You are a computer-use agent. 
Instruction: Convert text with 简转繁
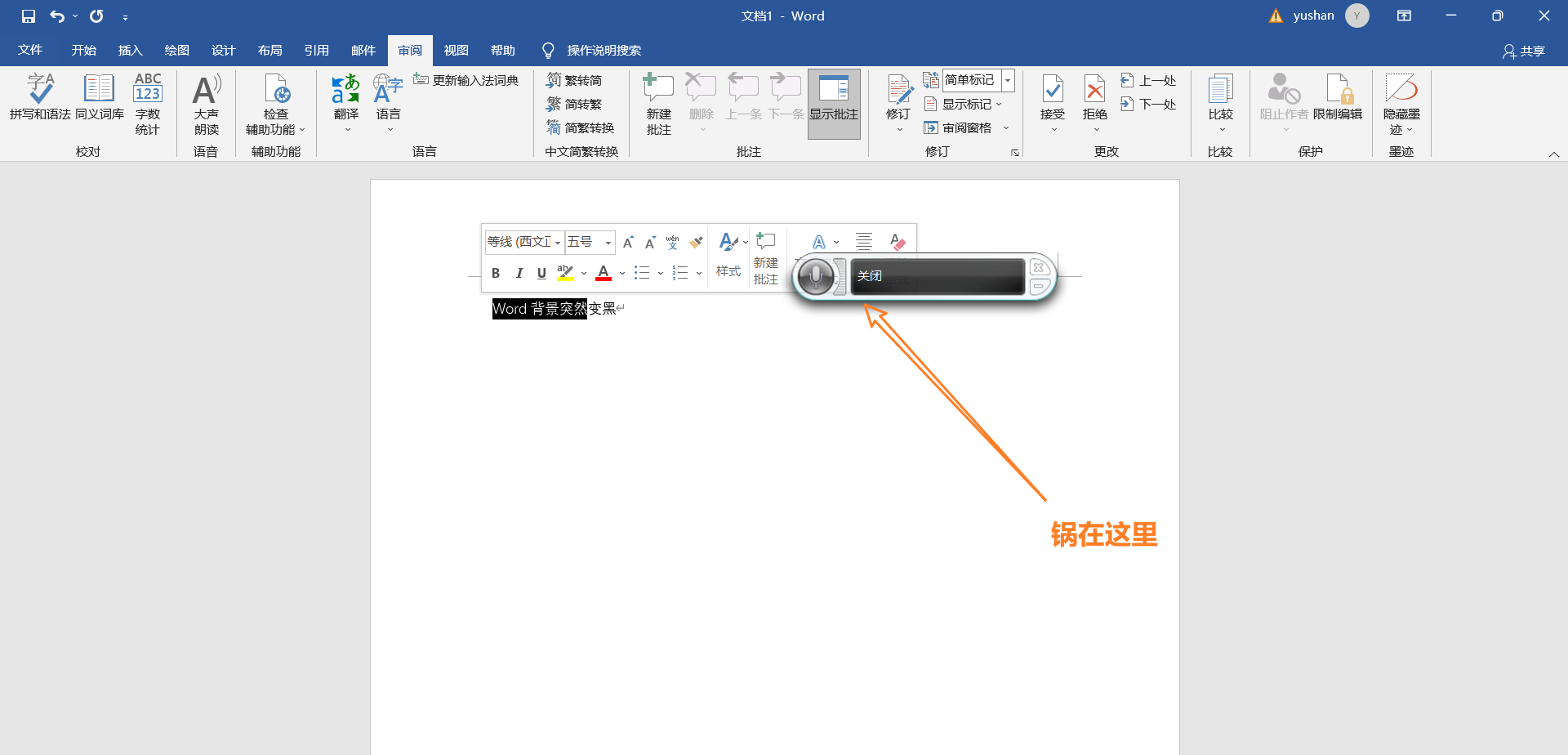(x=575, y=104)
